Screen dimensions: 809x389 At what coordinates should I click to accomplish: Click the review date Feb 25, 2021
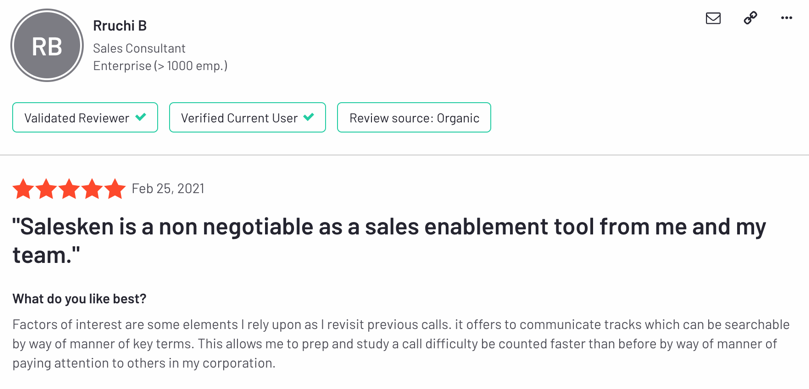(168, 189)
